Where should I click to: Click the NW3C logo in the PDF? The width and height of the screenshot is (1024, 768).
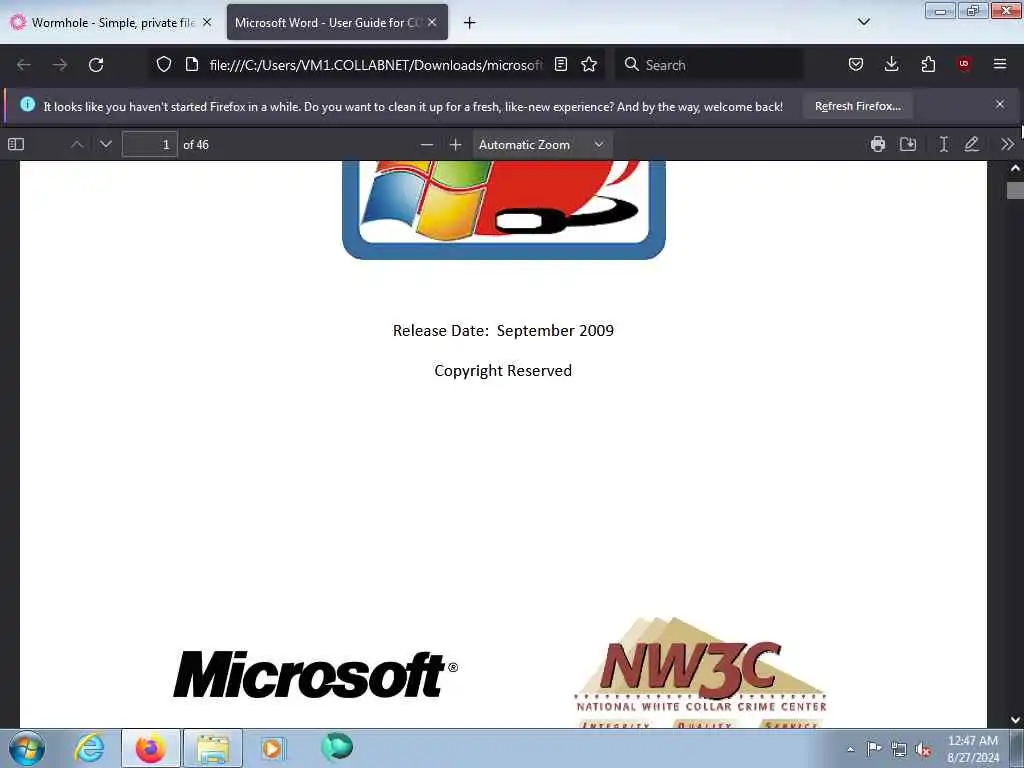click(x=700, y=671)
